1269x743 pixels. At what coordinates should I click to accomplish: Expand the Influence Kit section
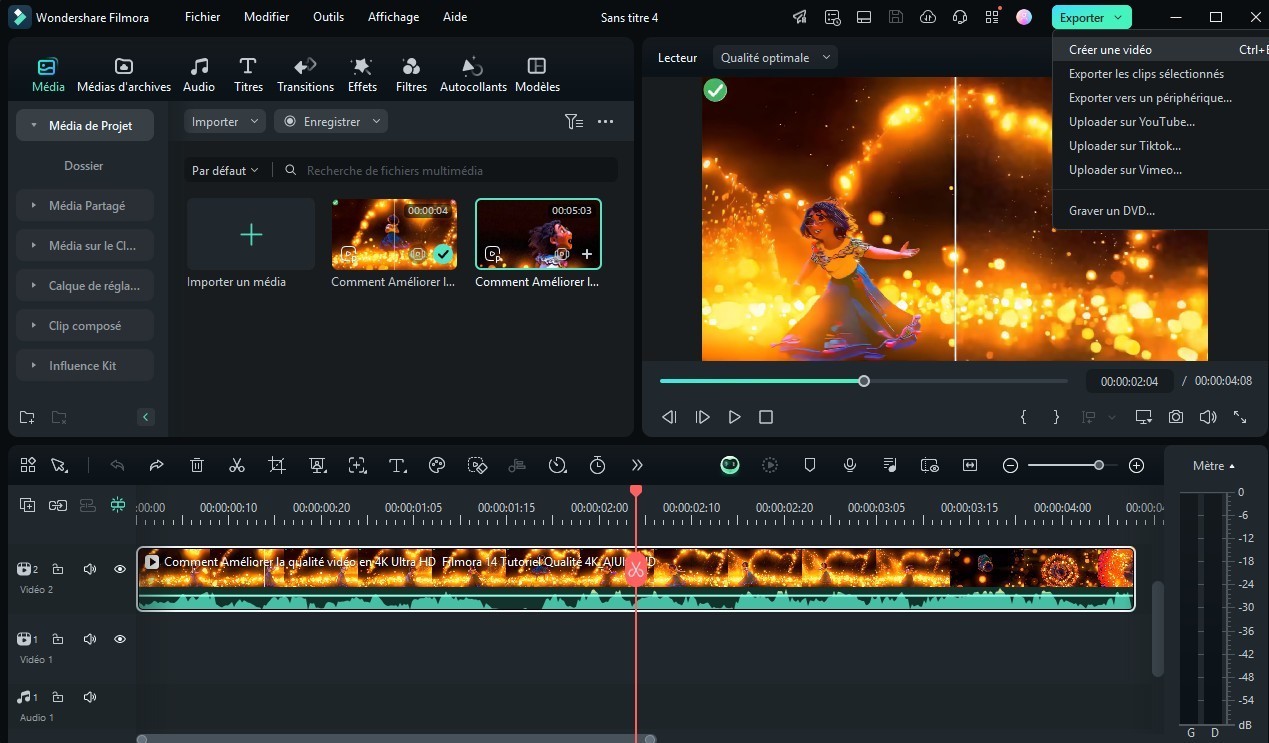85,365
